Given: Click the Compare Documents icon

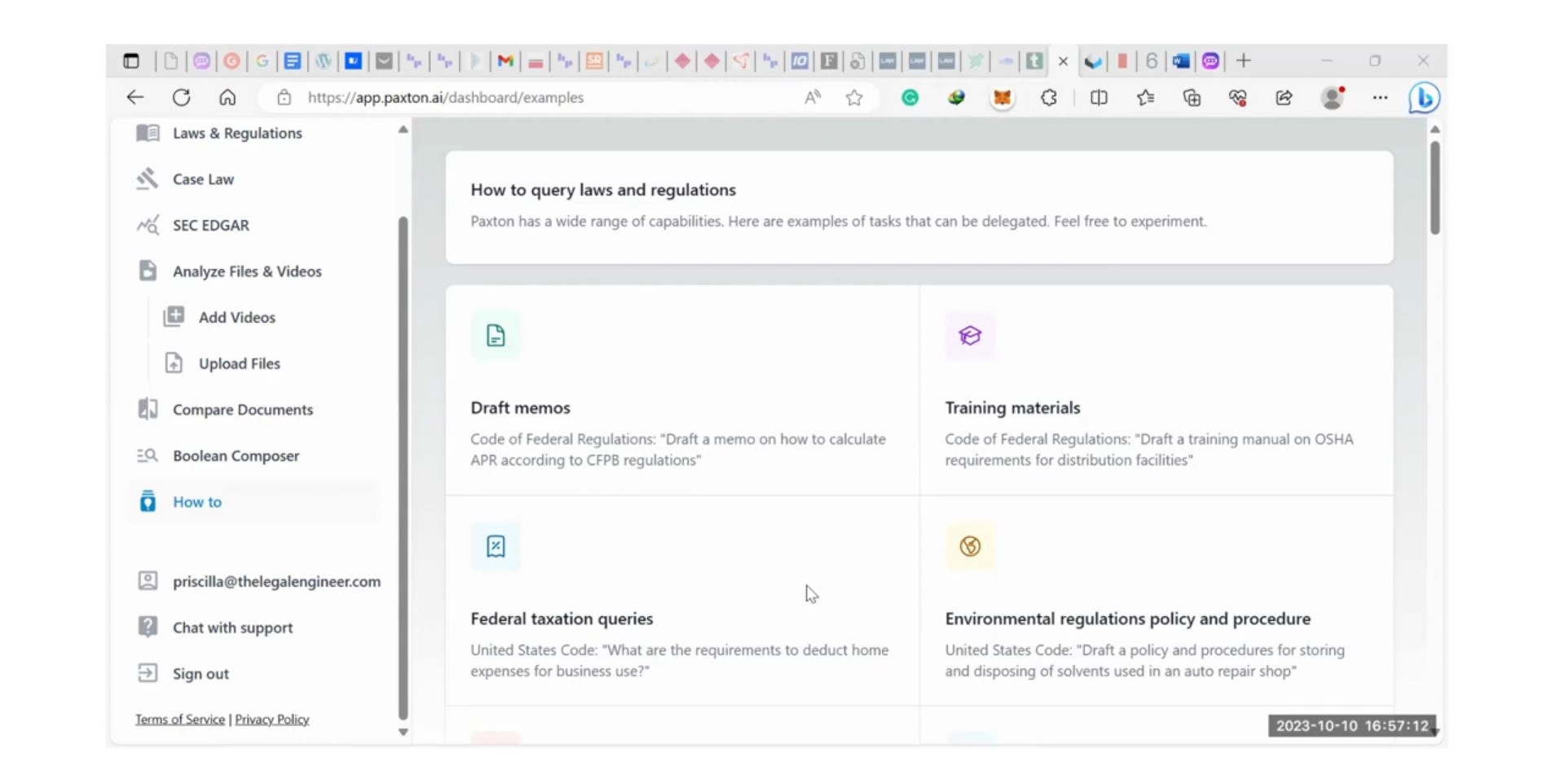Looking at the screenshot, I should click(x=148, y=409).
